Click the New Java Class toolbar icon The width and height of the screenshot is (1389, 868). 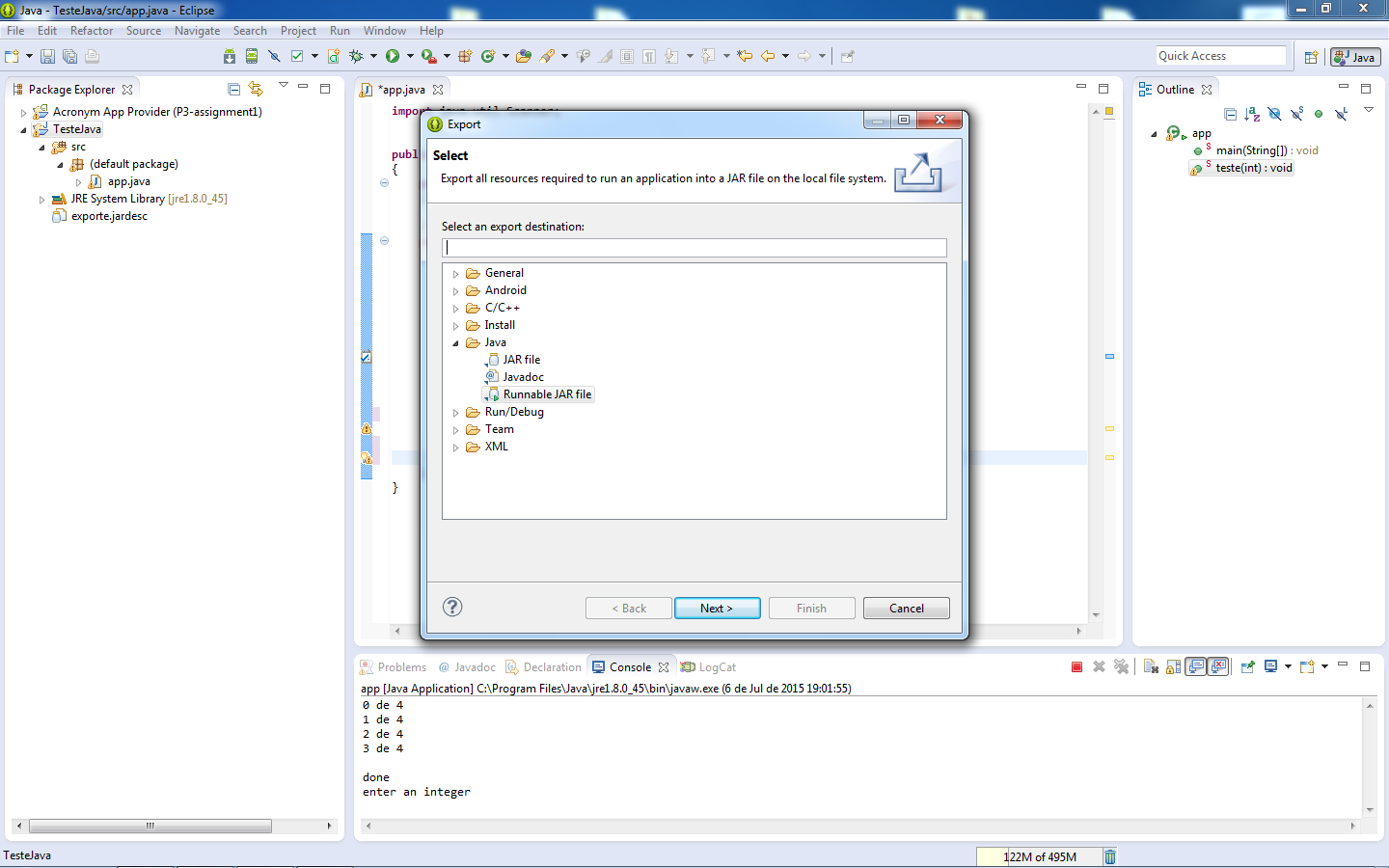coord(488,57)
